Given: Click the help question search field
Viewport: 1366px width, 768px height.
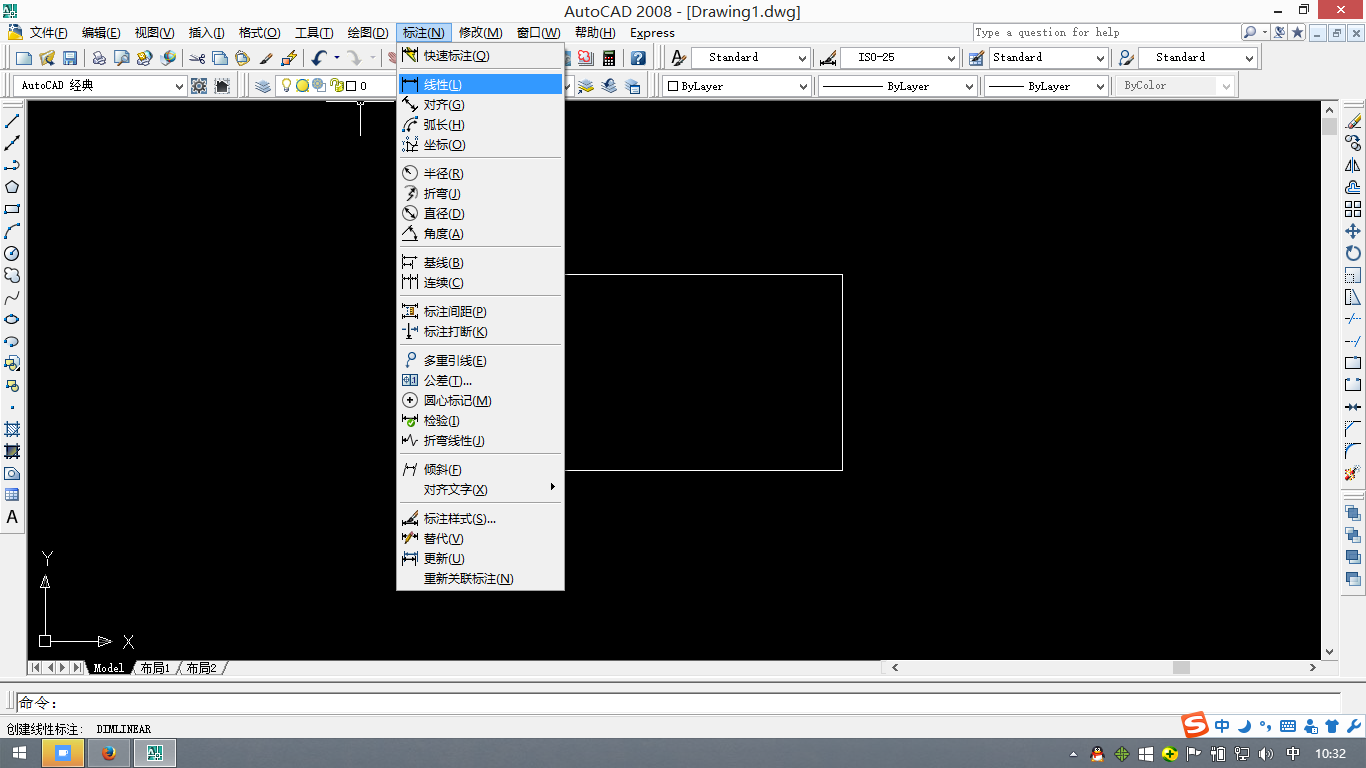Looking at the screenshot, I should click(1105, 32).
